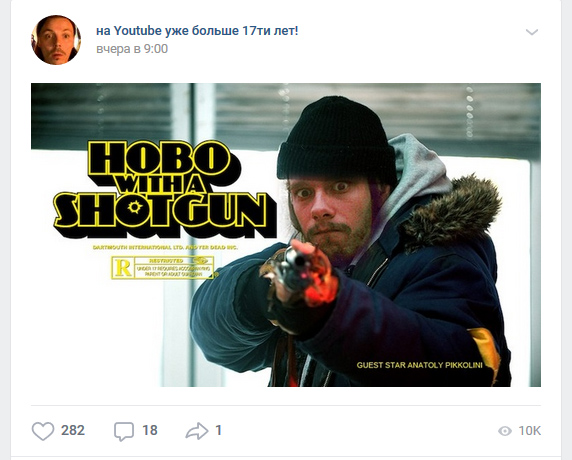Viewport: 572px width, 460px height.
Task: Open the 'на Youtube уже больше 17ти лет!' title link
Action: 197,31
